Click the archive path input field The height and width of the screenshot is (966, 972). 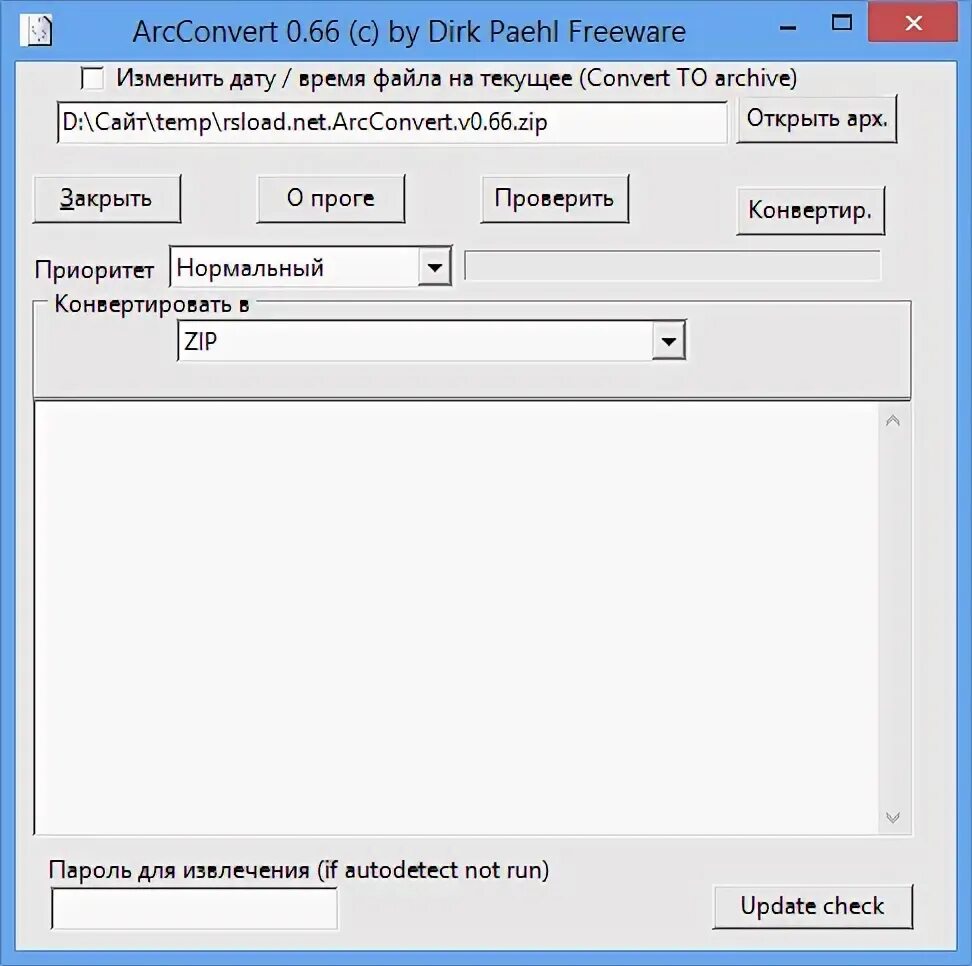pyautogui.click(x=392, y=122)
